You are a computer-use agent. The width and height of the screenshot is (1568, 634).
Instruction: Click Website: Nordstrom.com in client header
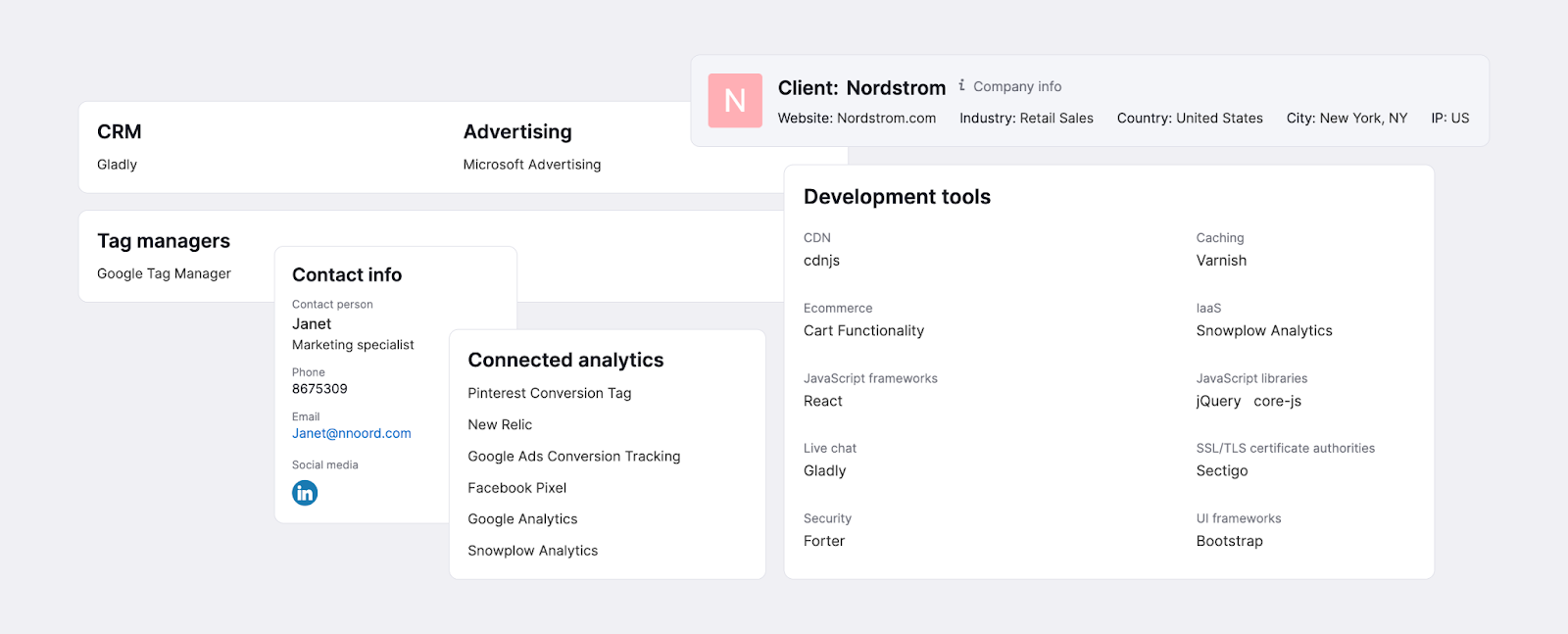(x=857, y=119)
